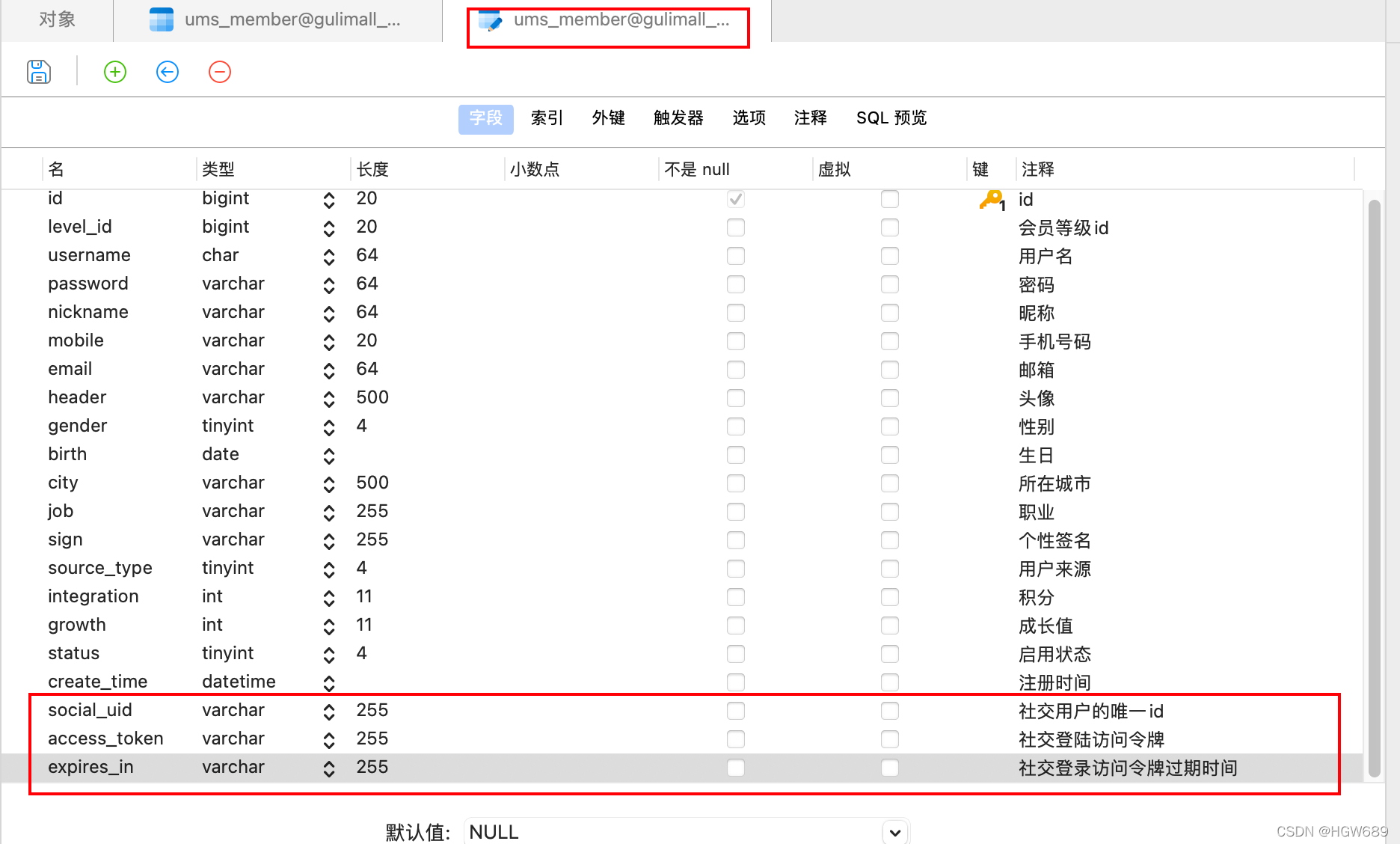Open the 触发器 tab

(x=678, y=118)
